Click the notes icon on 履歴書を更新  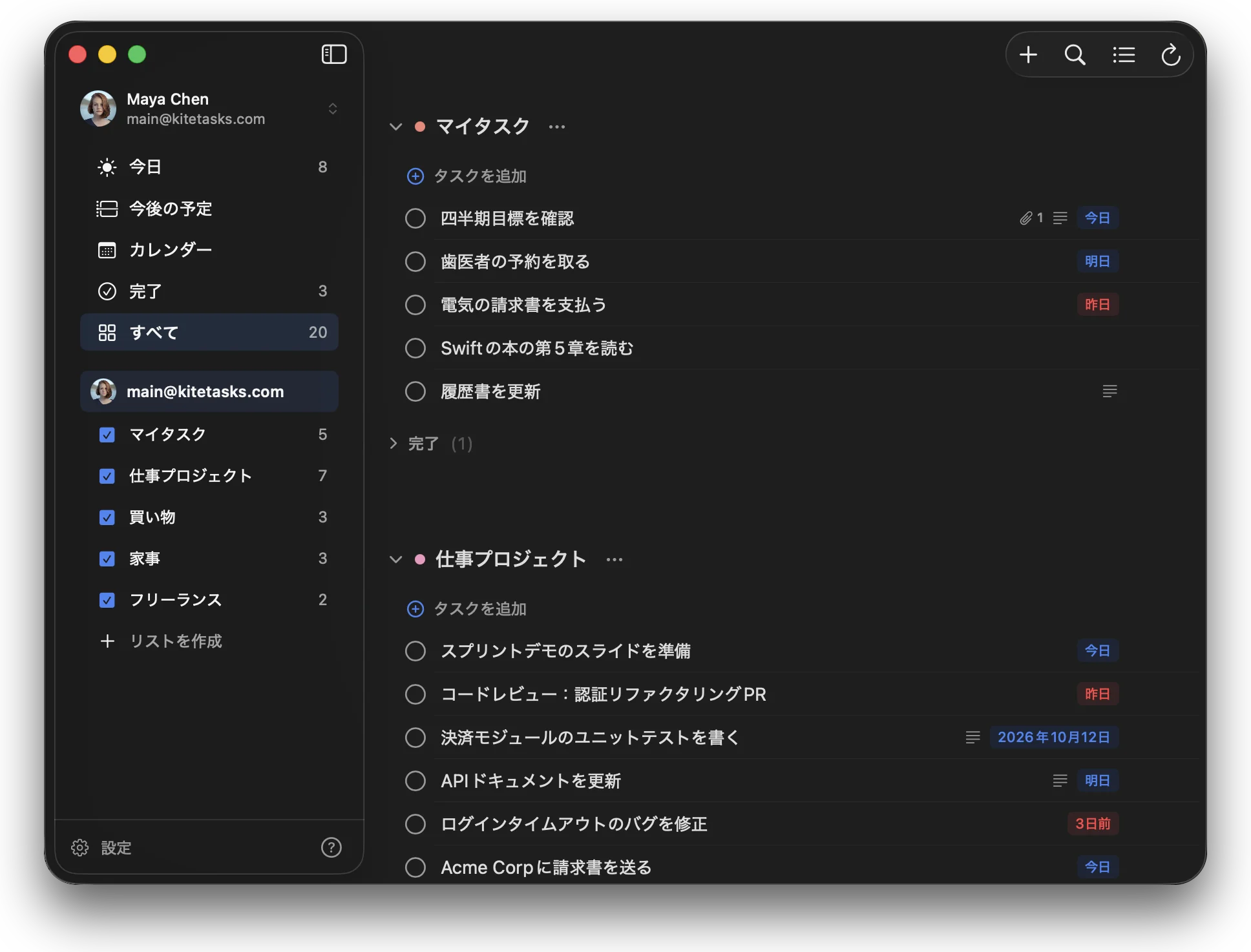click(x=1109, y=391)
